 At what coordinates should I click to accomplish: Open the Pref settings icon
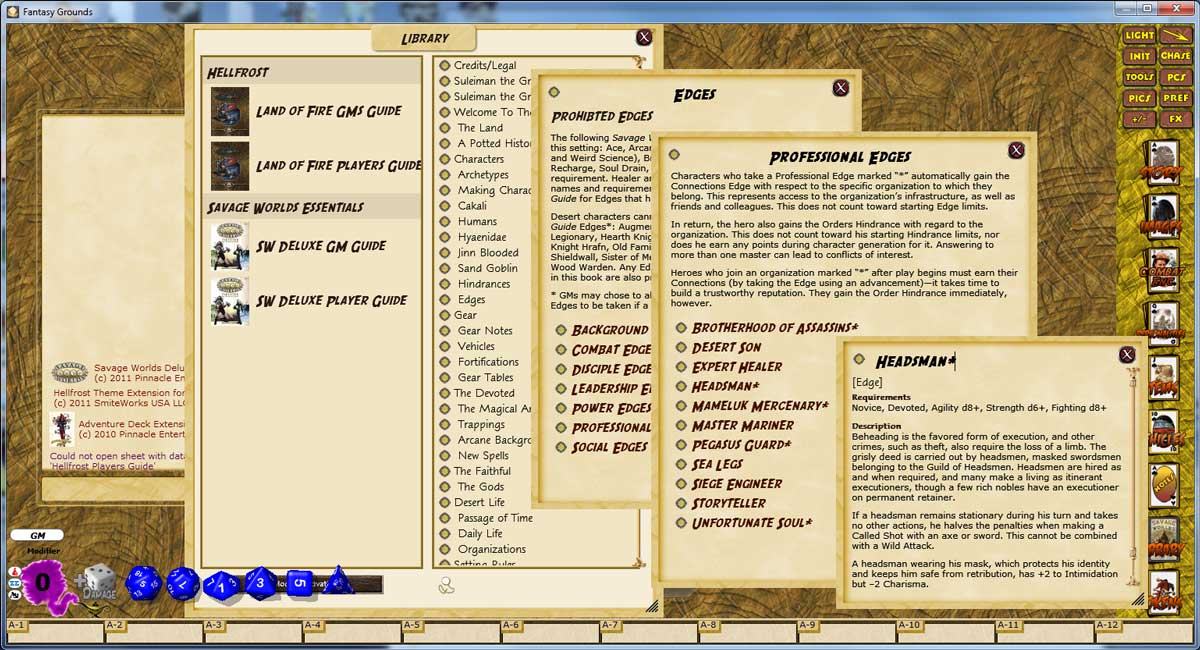click(x=1175, y=96)
